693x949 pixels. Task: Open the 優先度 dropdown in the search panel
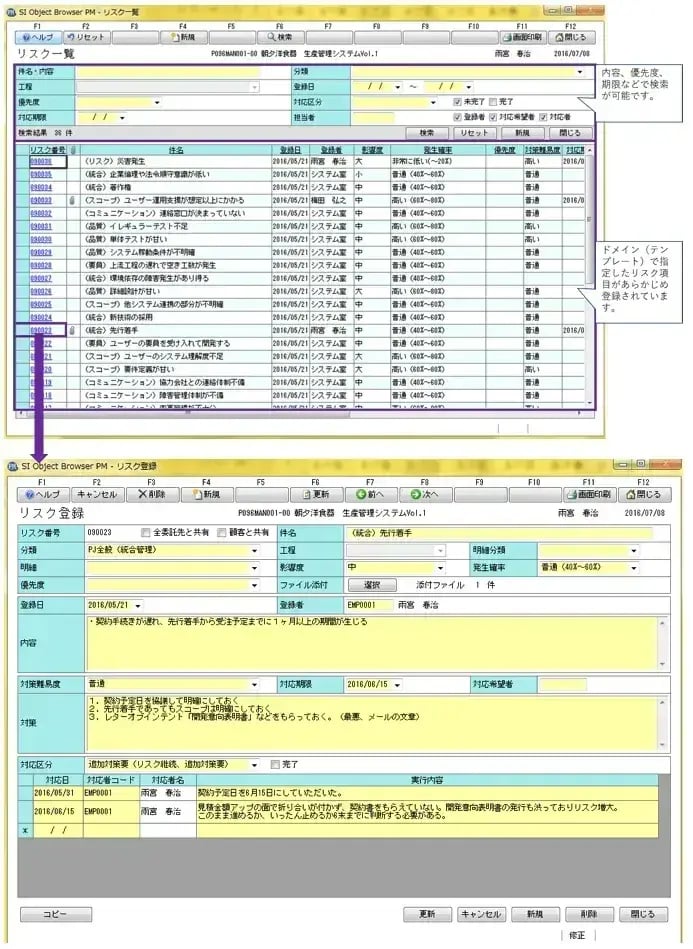click(x=157, y=102)
